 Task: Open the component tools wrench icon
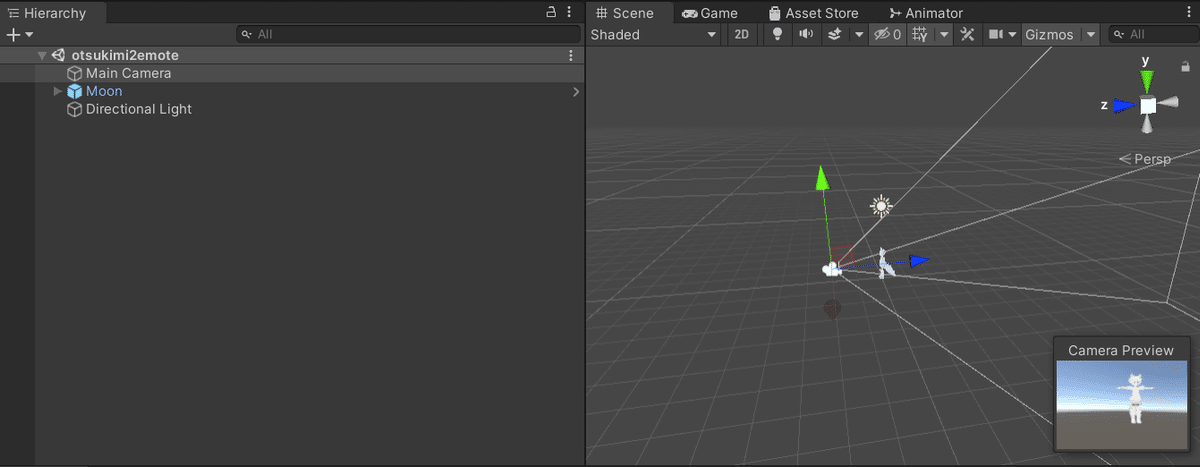pos(967,34)
